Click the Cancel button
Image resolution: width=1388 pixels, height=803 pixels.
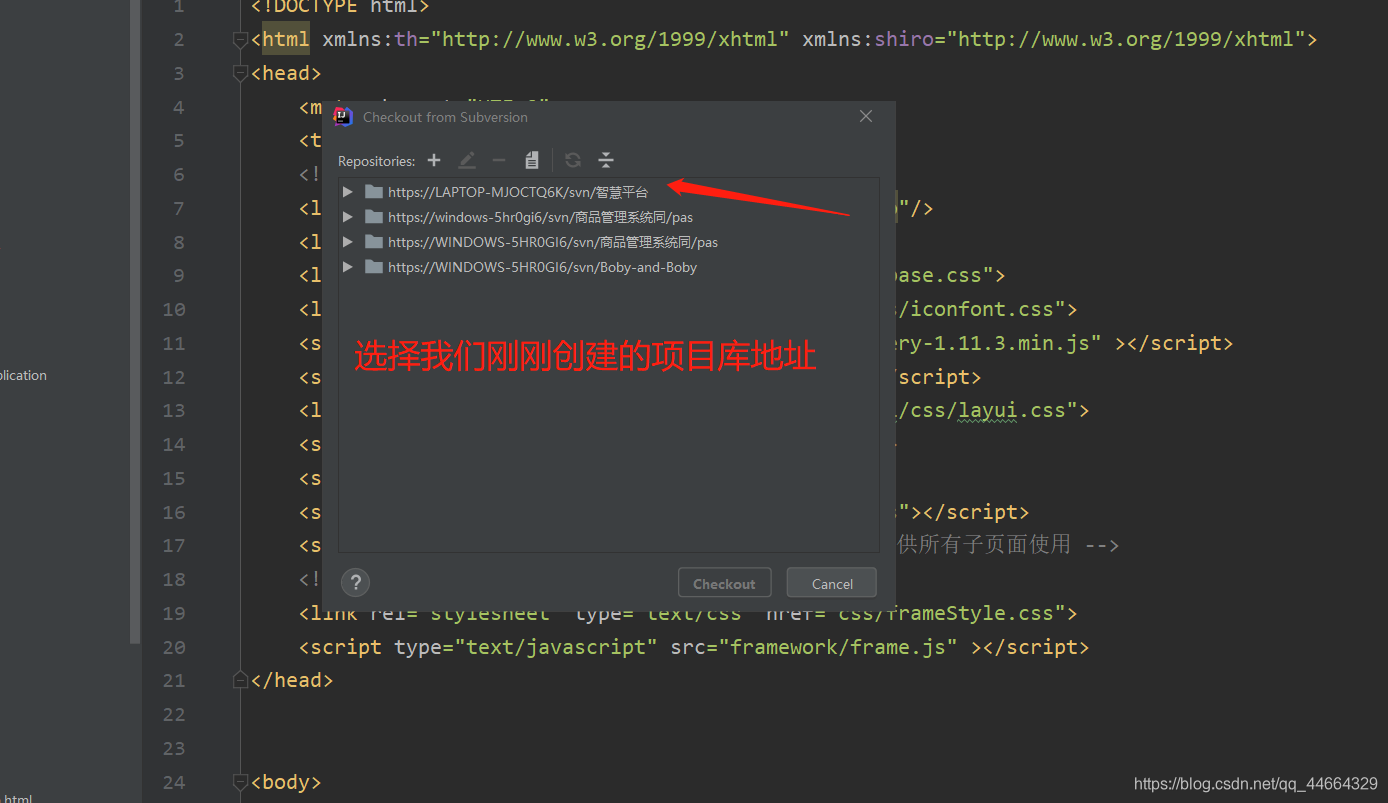(x=832, y=583)
